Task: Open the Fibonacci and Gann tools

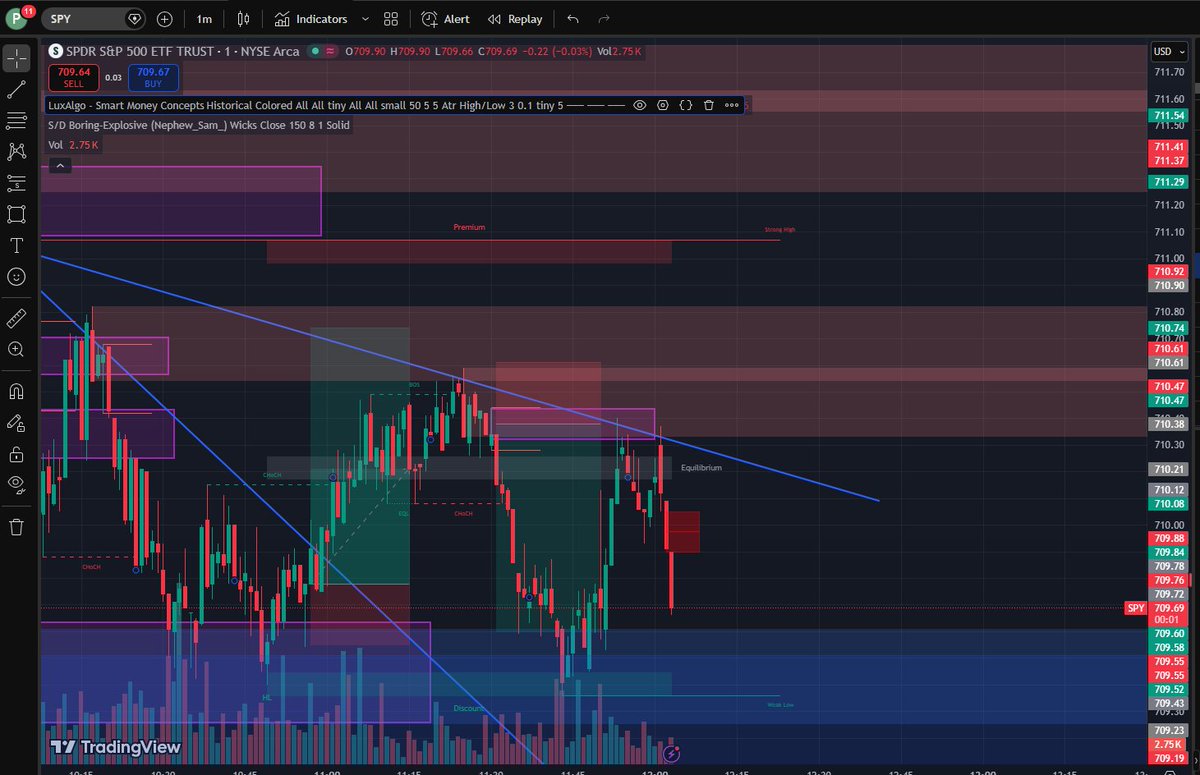Action: click(16, 121)
